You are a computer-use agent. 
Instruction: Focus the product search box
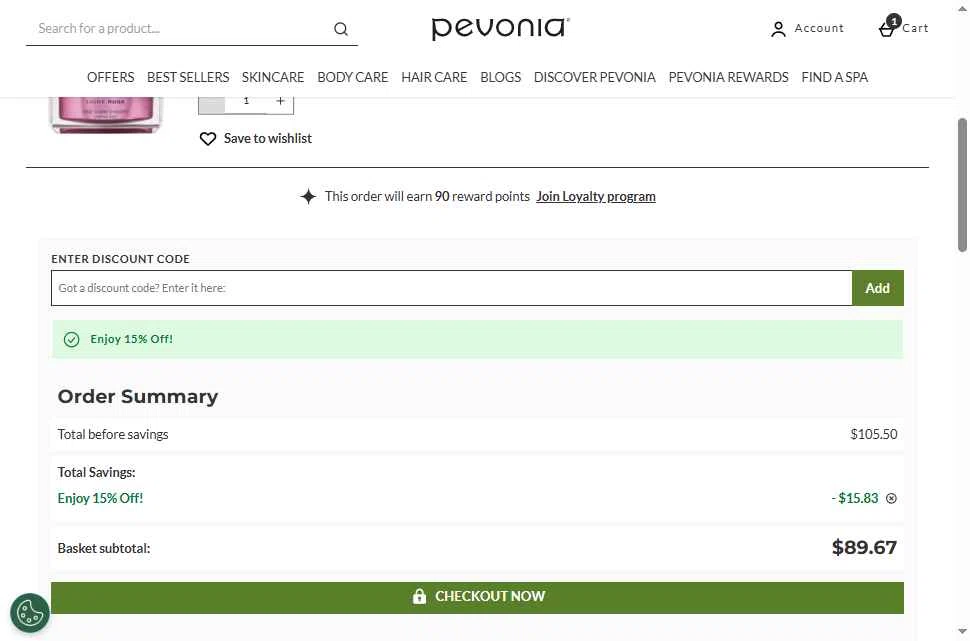(x=180, y=29)
